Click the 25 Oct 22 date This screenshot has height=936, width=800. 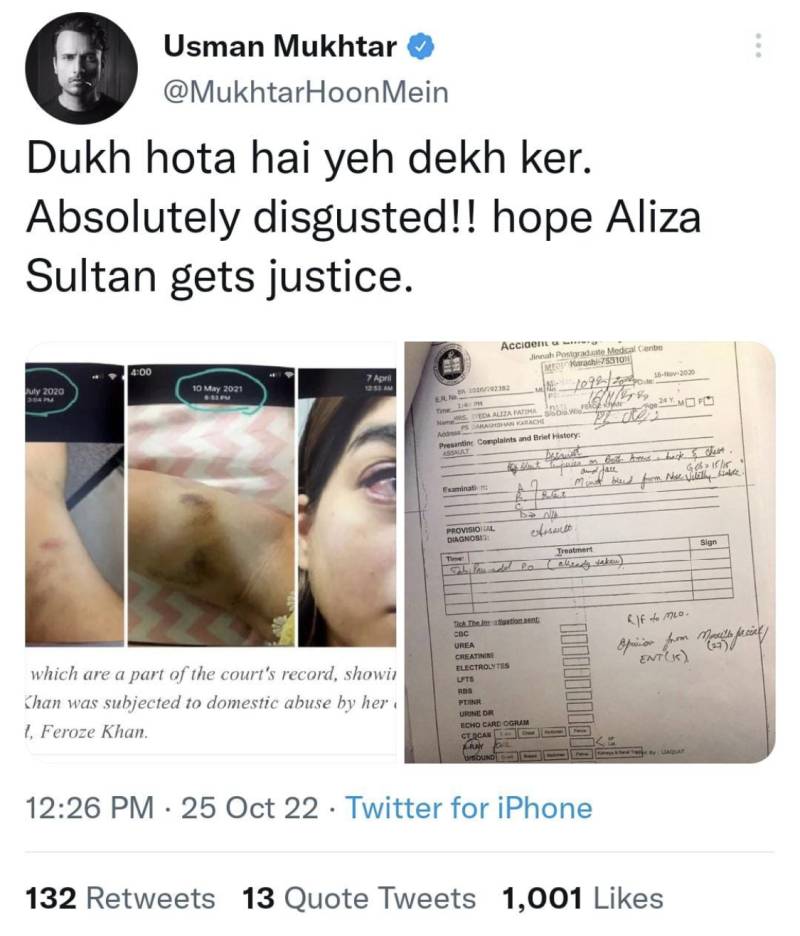click(250, 808)
